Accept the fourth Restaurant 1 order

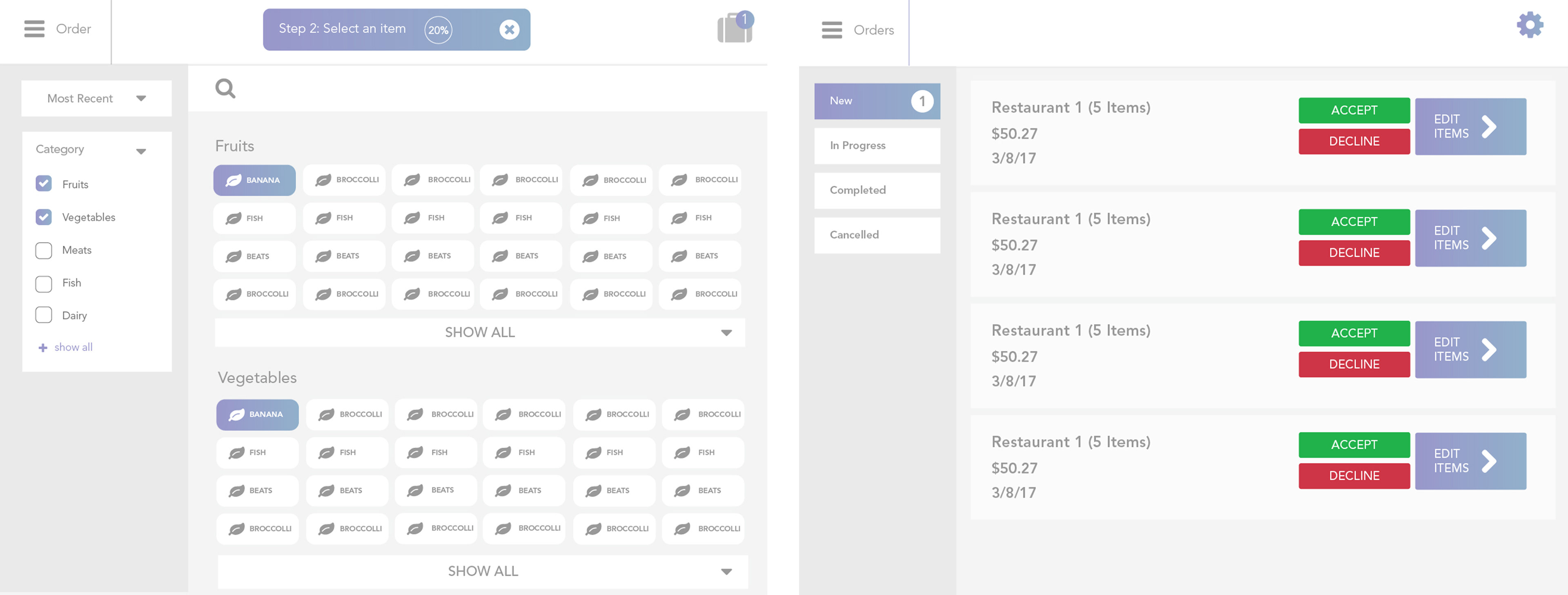1354,445
